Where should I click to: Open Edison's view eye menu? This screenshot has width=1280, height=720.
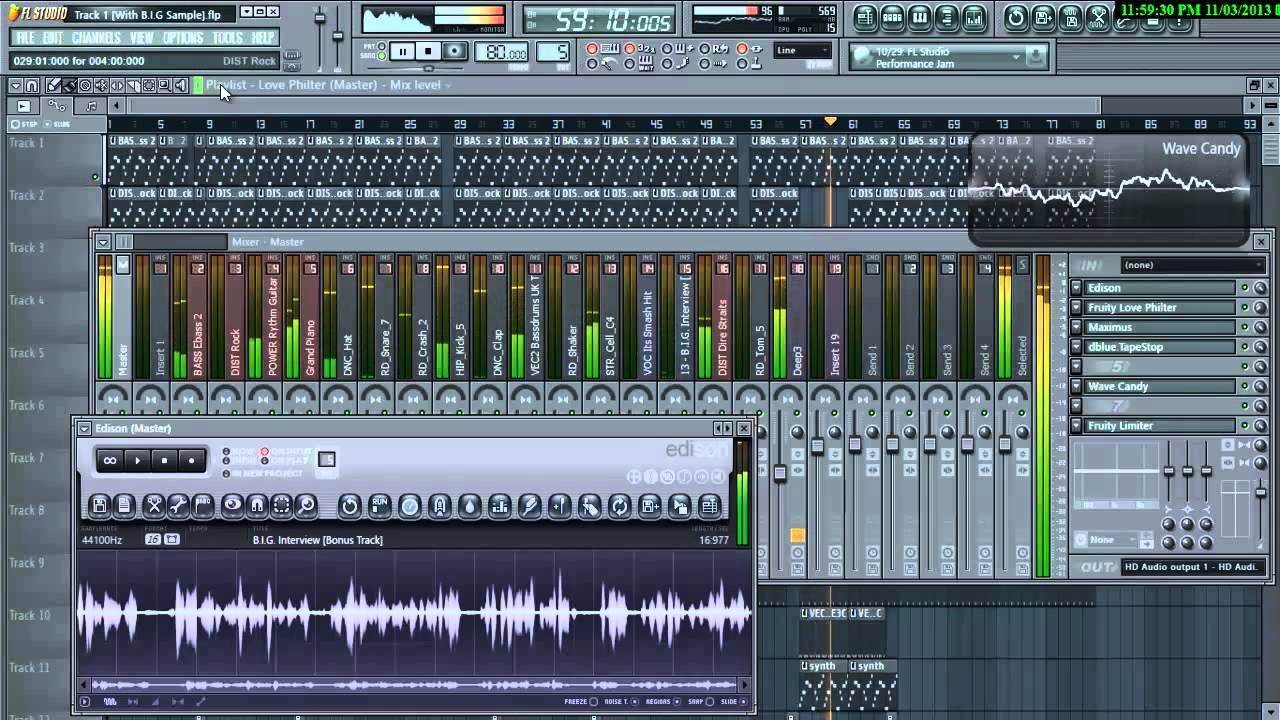(232, 506)
